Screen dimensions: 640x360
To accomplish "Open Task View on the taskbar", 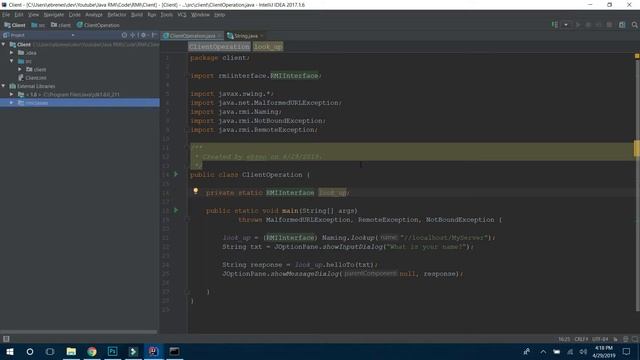I will click(x=50, y=351).
